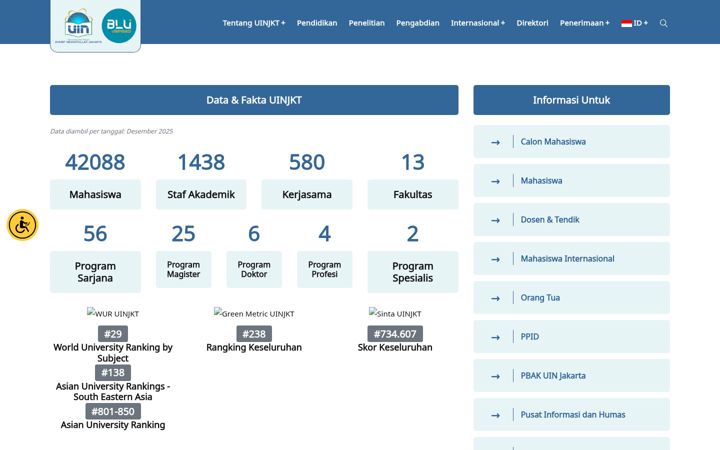Click the 1438 staff count
720x450 pixels.
coord(201,162)
